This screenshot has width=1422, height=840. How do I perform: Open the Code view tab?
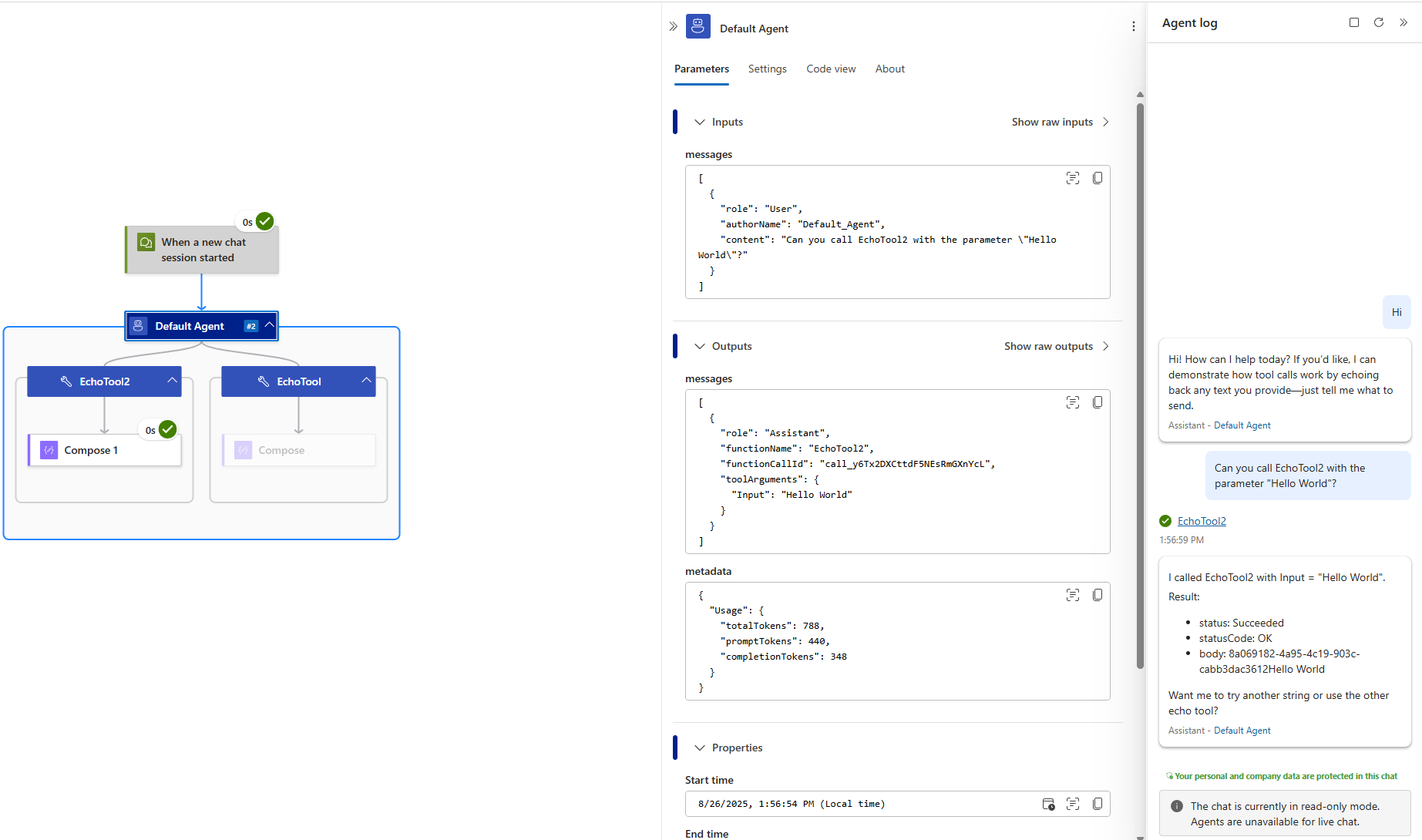click(831, 69)
